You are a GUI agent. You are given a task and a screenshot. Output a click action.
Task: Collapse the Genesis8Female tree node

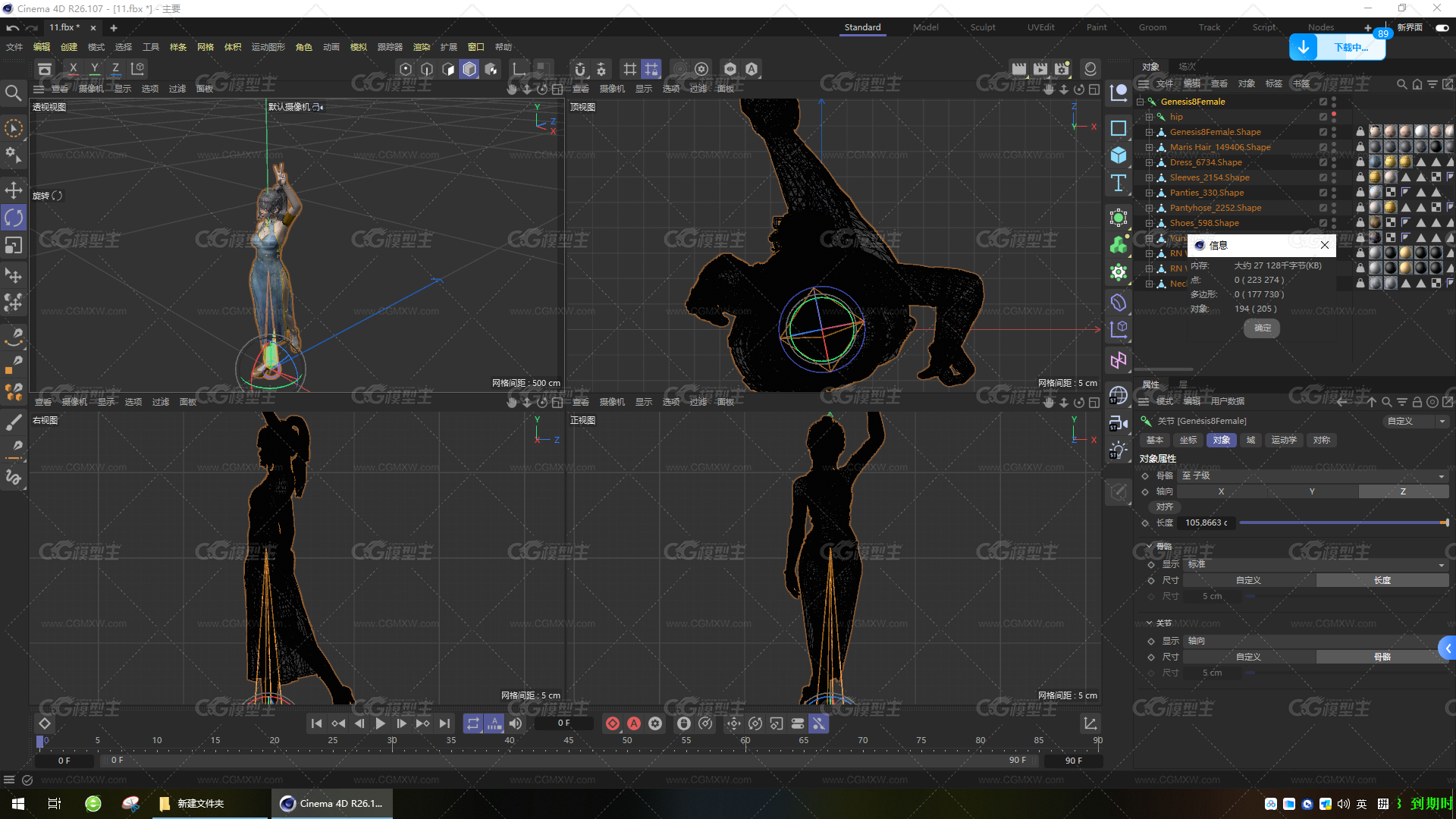(x=1140, y=102)
